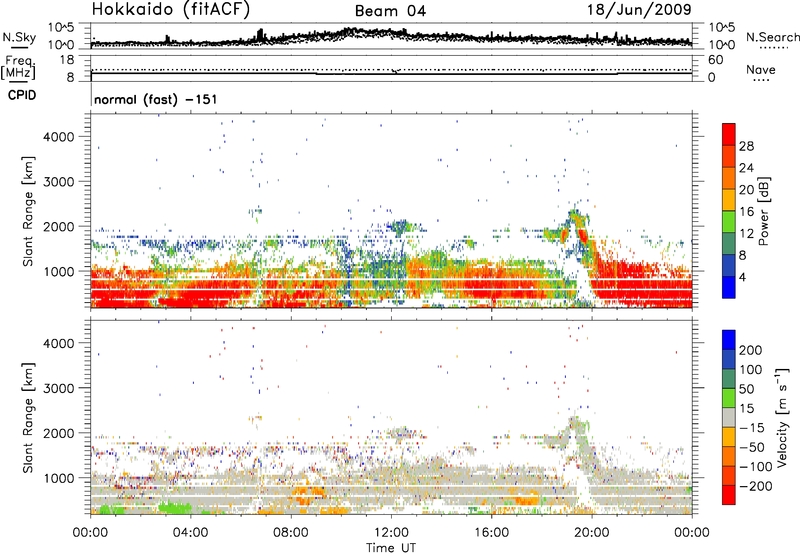Screen dimensions: 800x554
Task: Click the '2000' range tick of power panel
Action: click(x=59, y=226)
